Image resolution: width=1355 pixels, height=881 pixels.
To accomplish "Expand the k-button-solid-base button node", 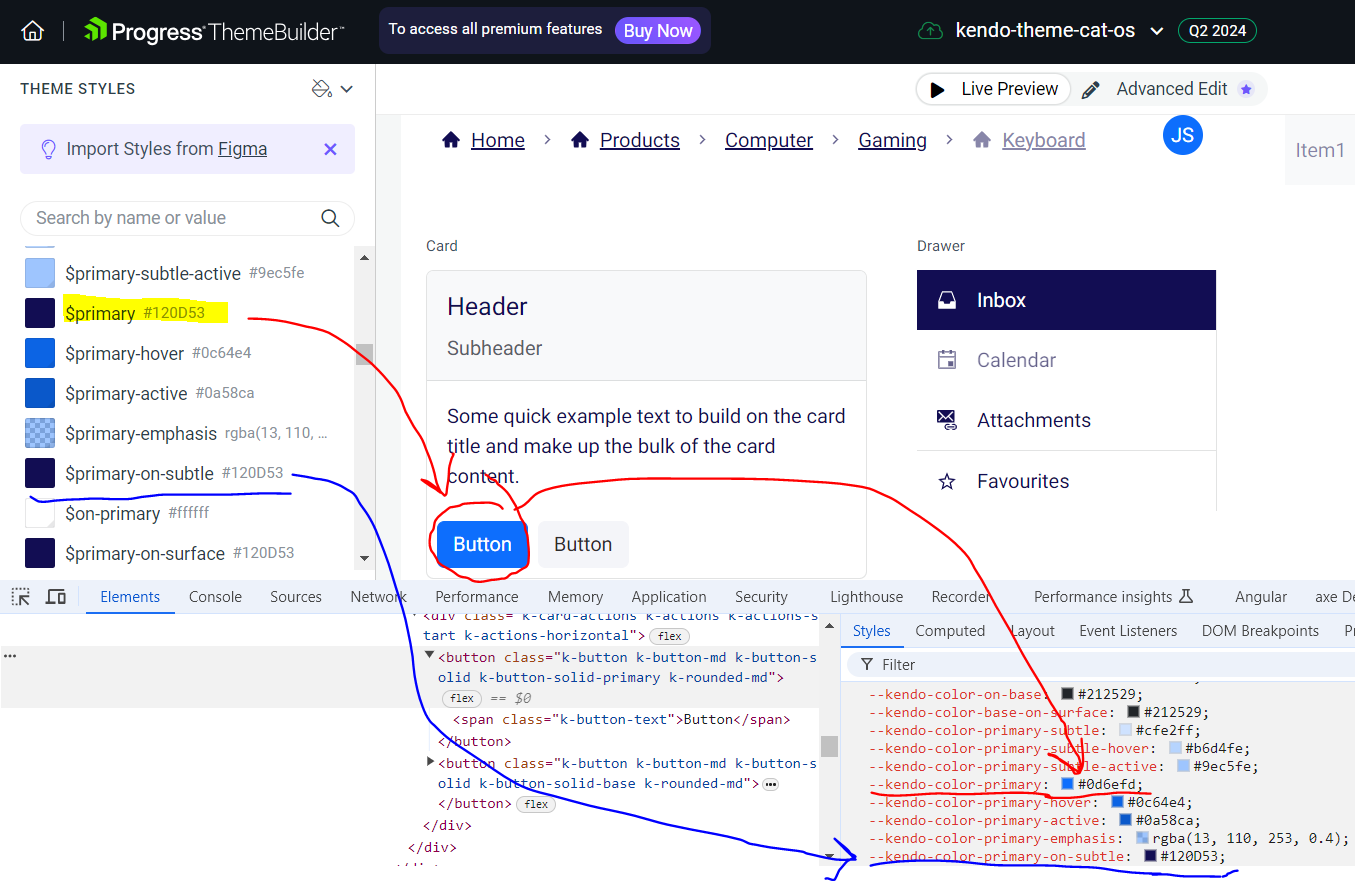I will [x=430, y=762].
